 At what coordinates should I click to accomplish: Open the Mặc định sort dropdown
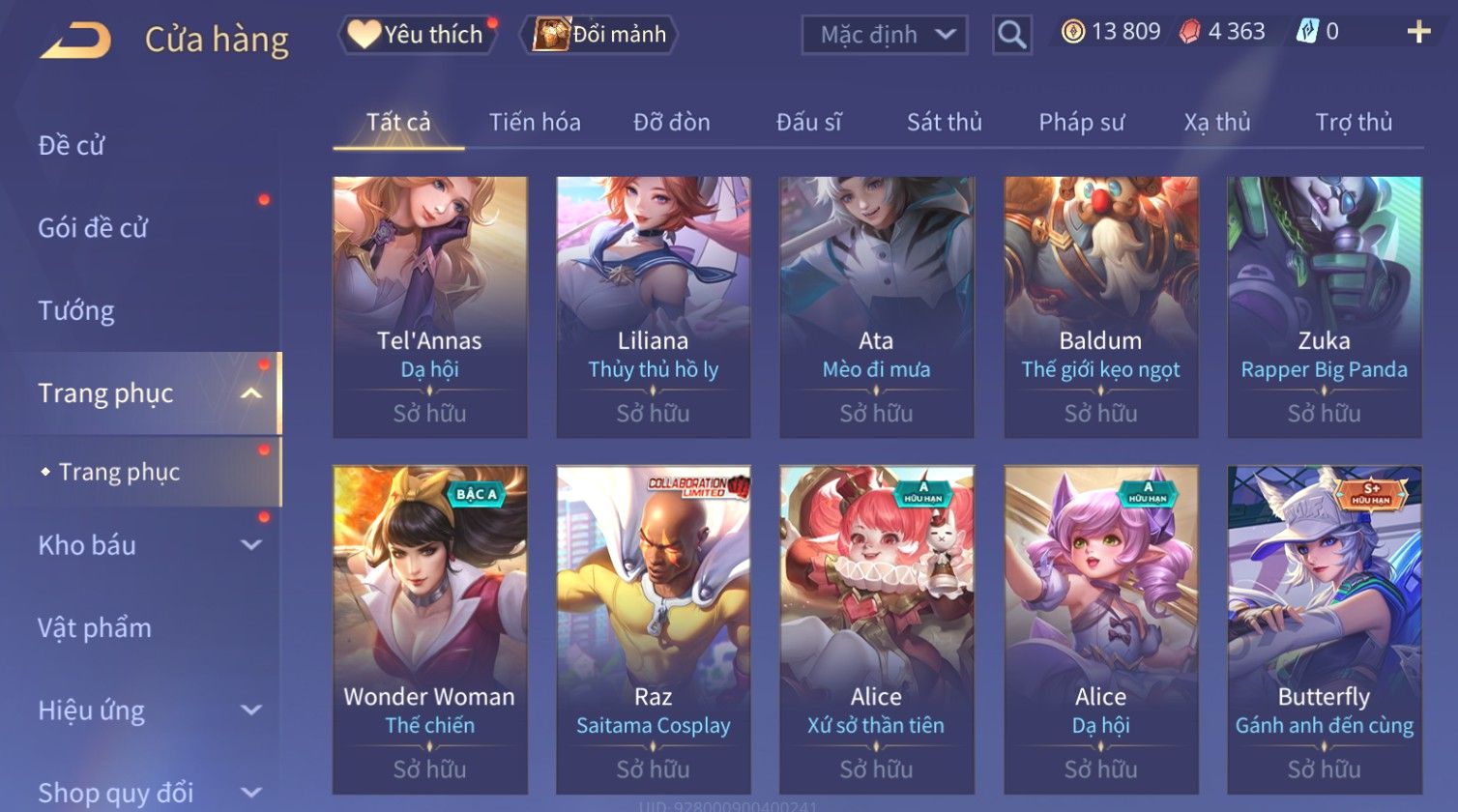click(x=885, y=35)
